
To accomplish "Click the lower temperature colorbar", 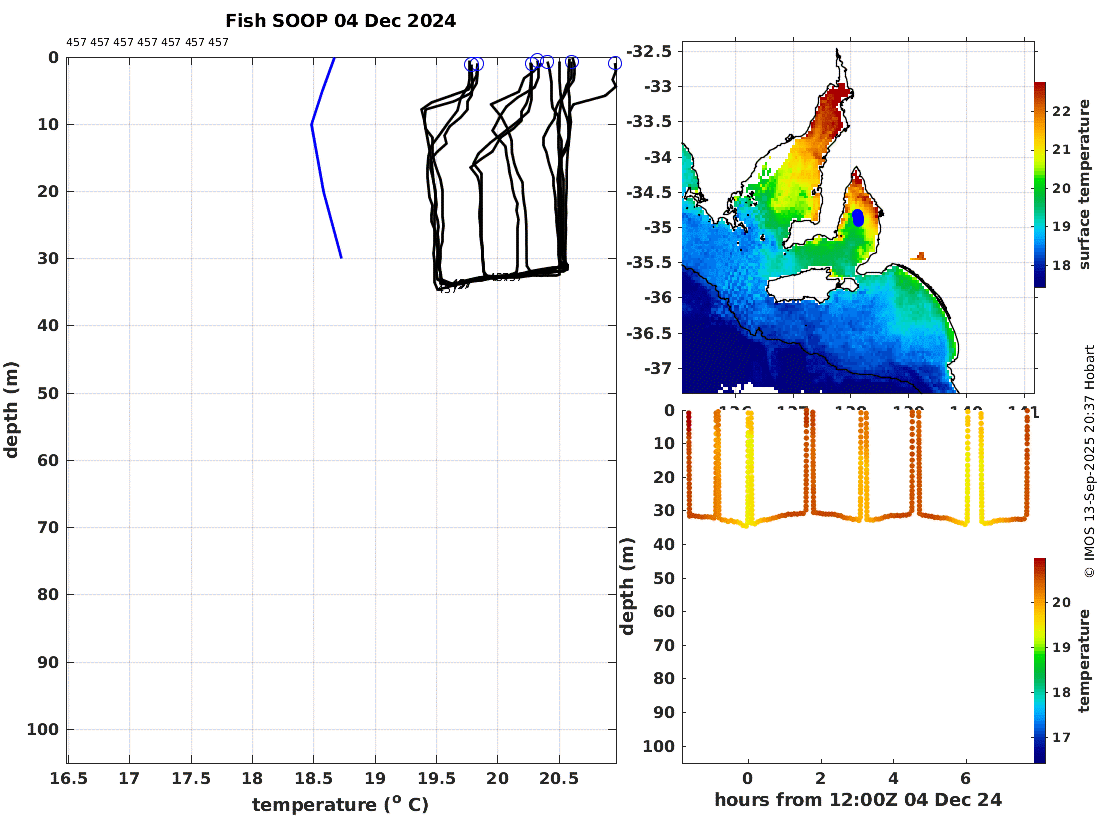I will click(x=1039, y=660).
